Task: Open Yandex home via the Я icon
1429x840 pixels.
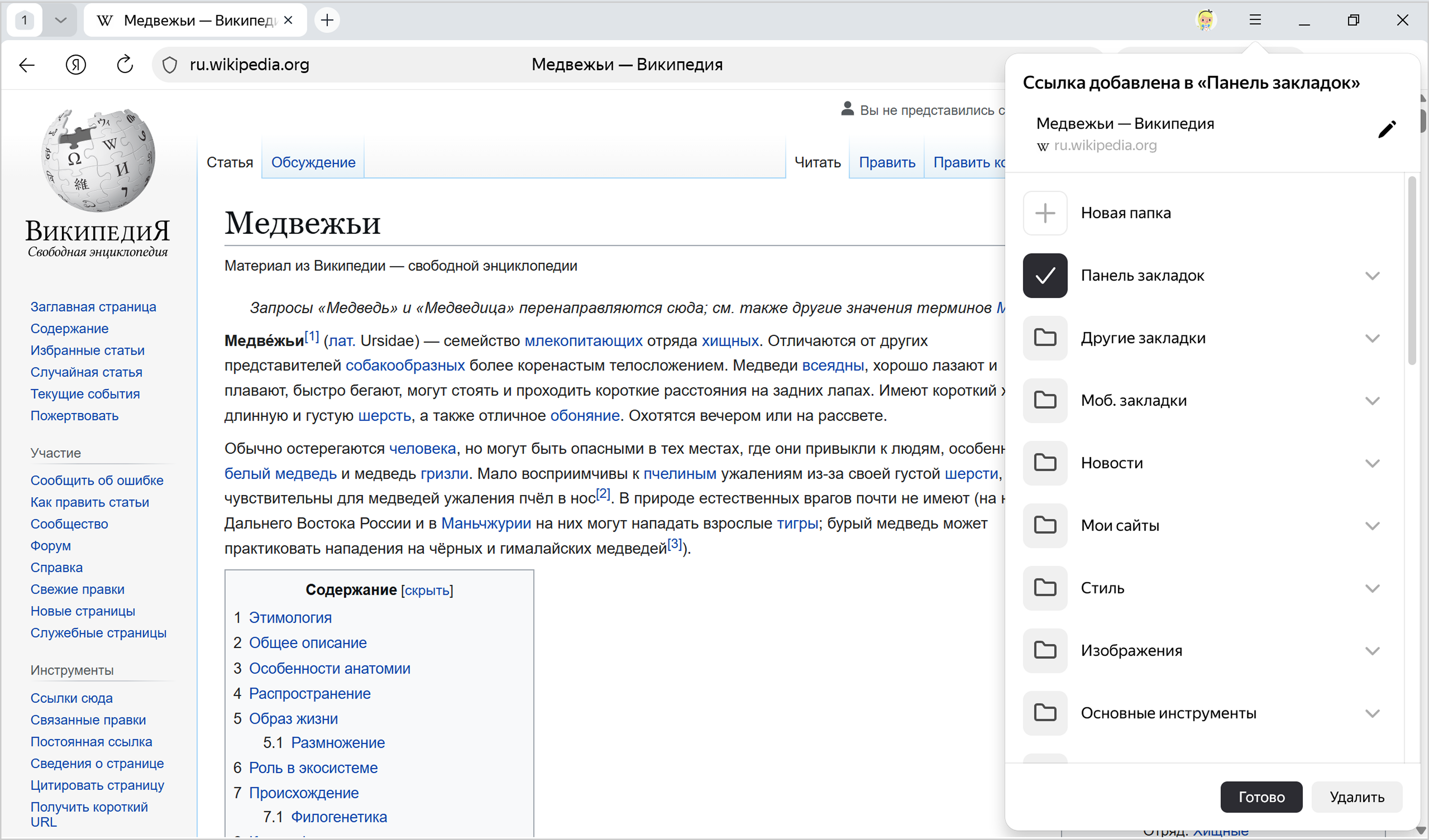Action: (75, 65)
